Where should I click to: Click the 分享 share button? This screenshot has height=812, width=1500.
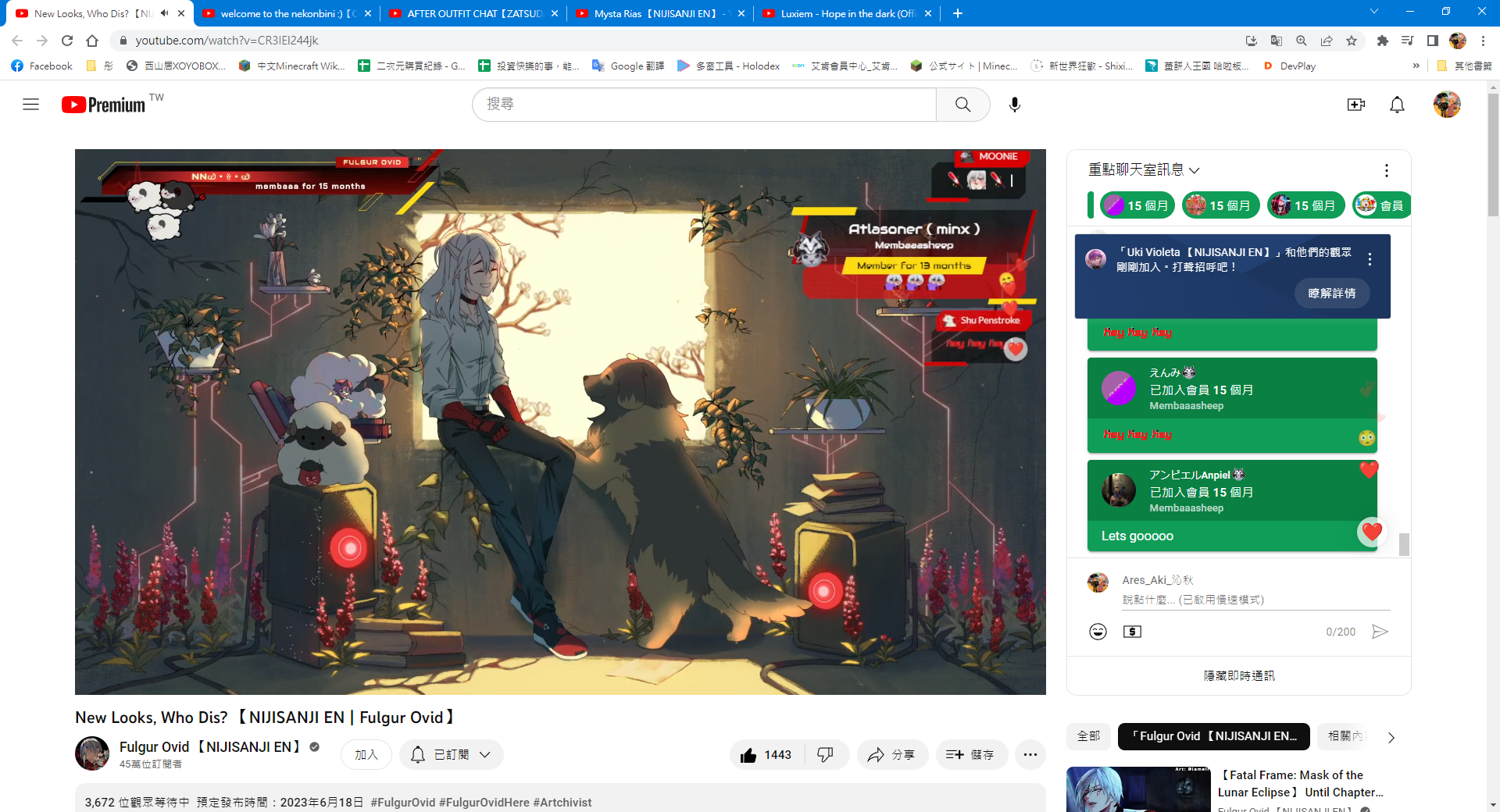click(x=892, y=754)
